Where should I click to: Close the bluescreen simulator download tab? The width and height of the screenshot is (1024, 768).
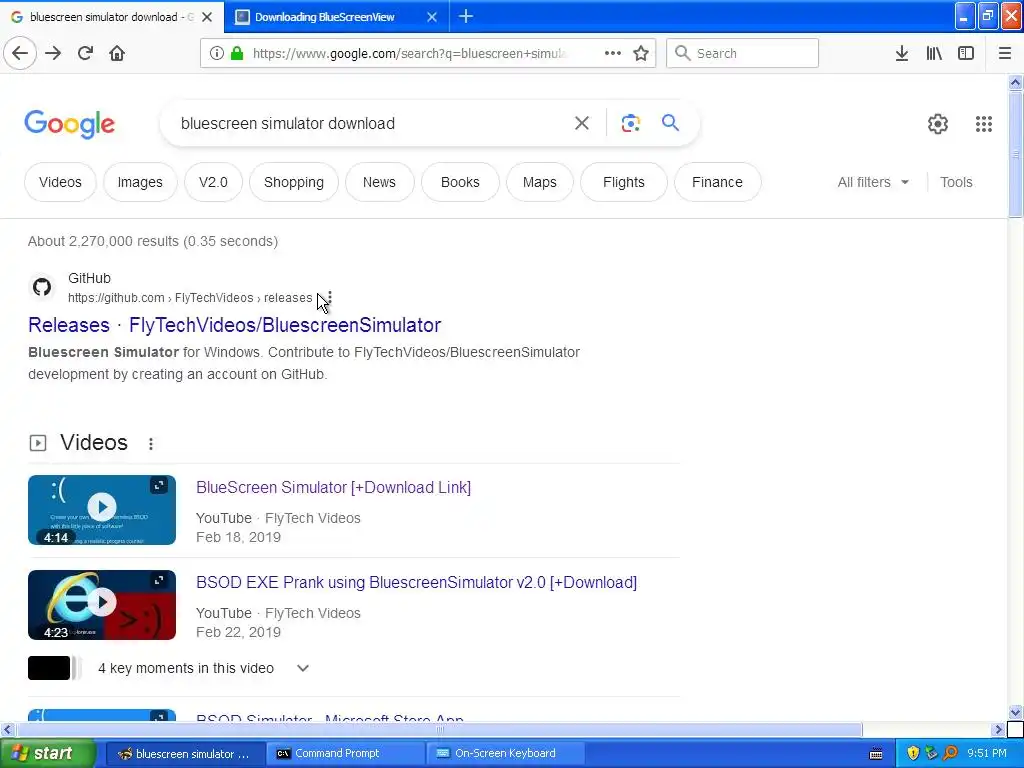(207, 17)
